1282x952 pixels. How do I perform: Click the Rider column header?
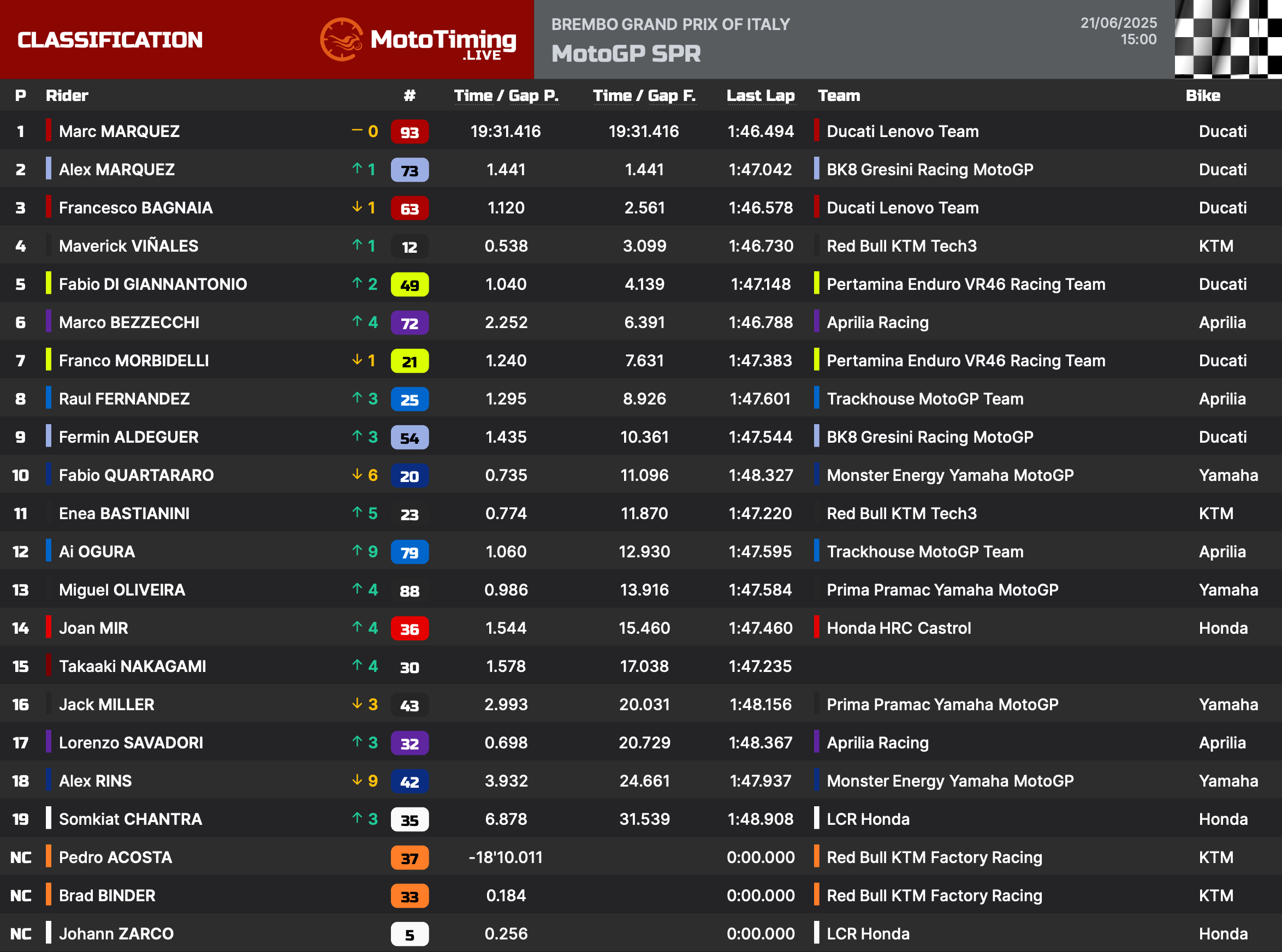coord(67,96)
